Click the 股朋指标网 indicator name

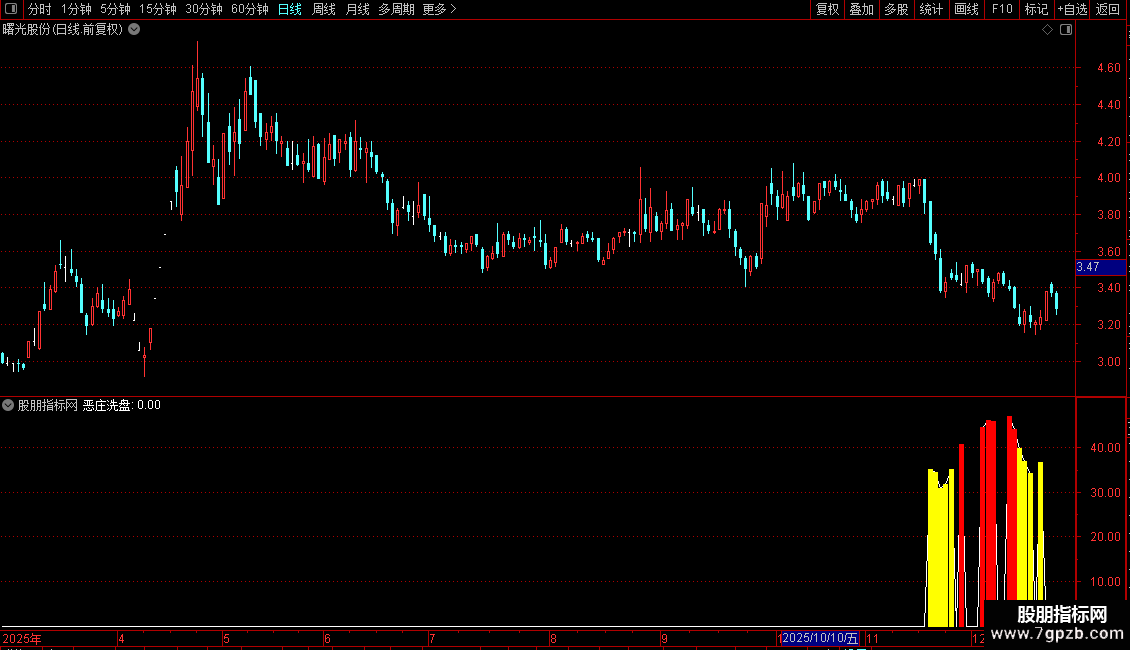tap(48, 405)
